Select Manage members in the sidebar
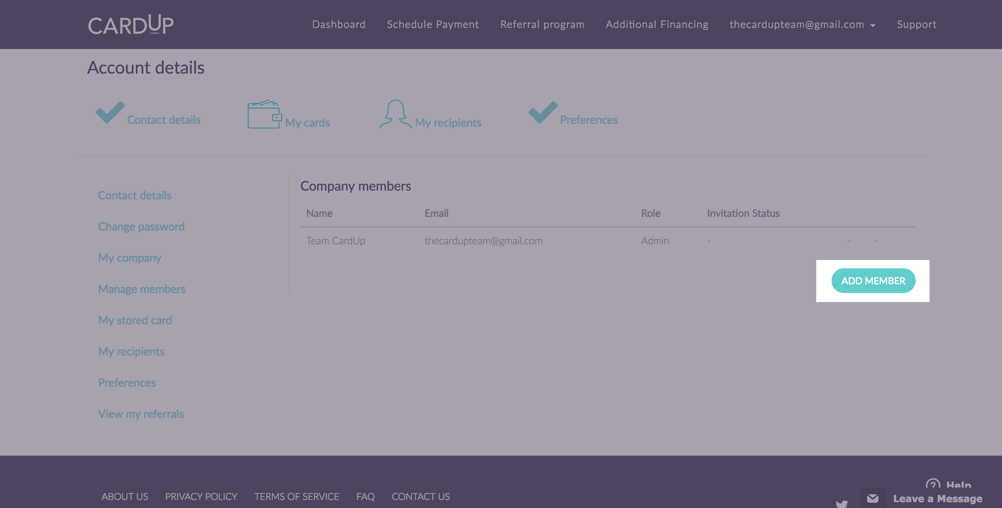This screenshot has height=508, width=1002. pyautogui.click(x=142, y=289)
